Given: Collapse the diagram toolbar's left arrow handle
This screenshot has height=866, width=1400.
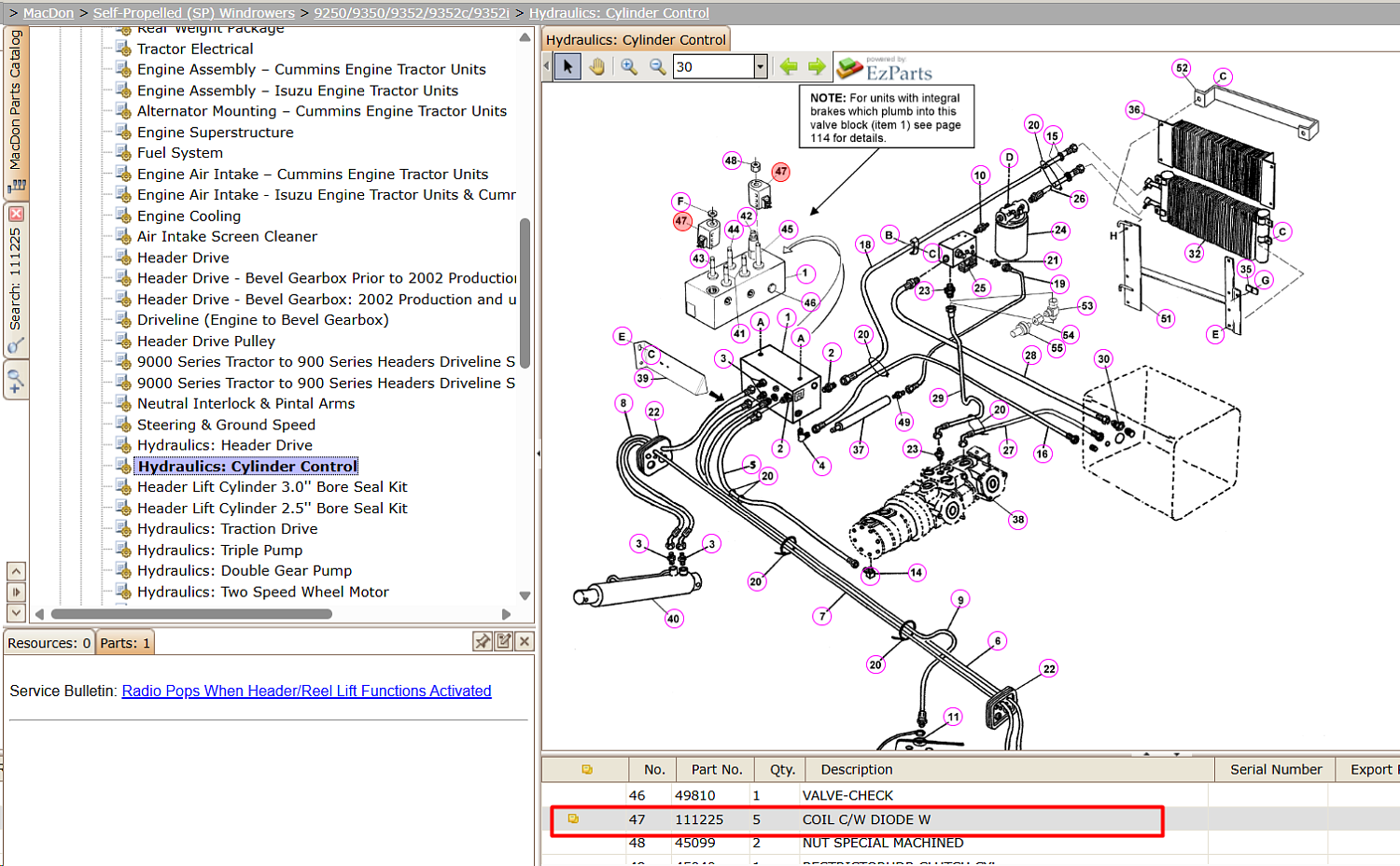Looking at the screenshot, I should [x=547, y=66].
